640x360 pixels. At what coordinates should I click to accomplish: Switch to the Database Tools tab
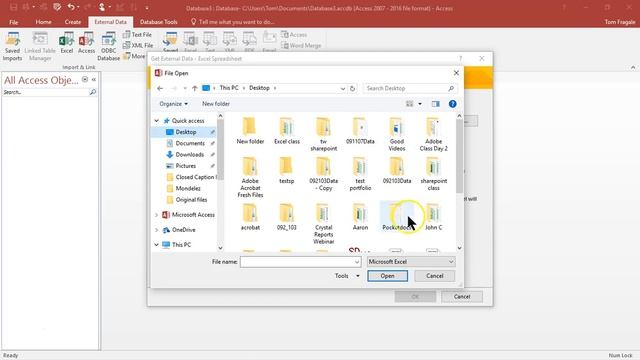[x=158, y=22]
